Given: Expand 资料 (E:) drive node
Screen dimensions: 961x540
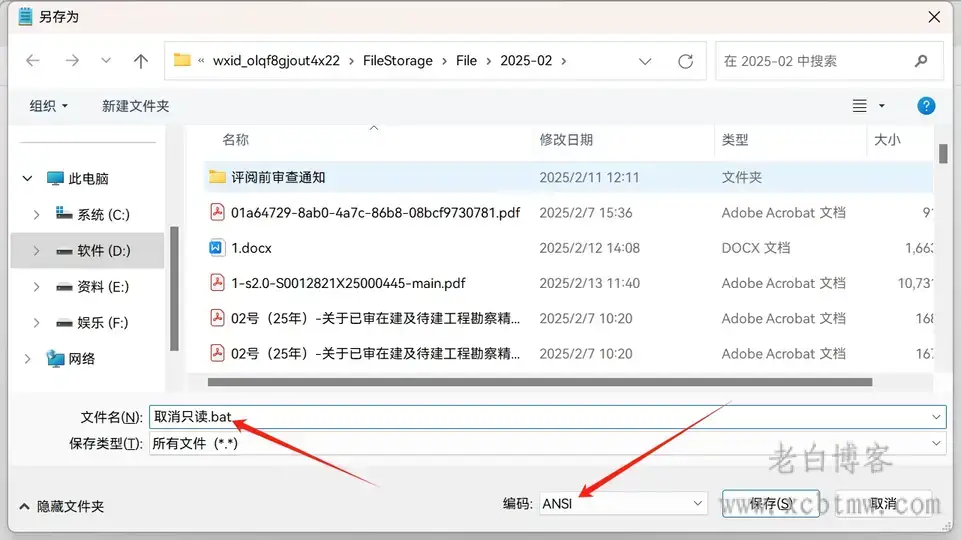Looking at the screenshot, I should (x=36, y=287).
